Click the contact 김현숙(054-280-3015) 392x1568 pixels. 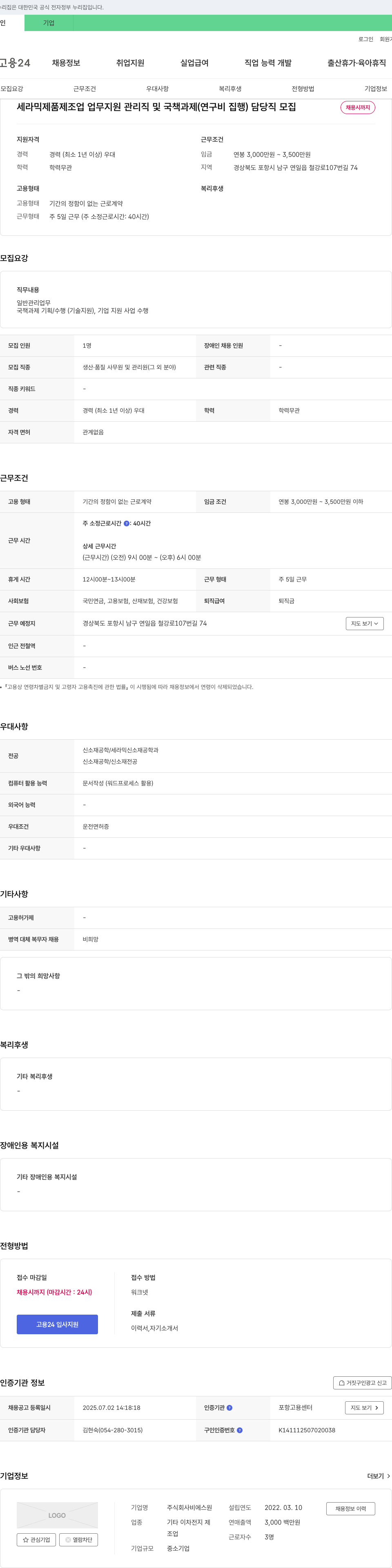click(x=112, y=1430)
